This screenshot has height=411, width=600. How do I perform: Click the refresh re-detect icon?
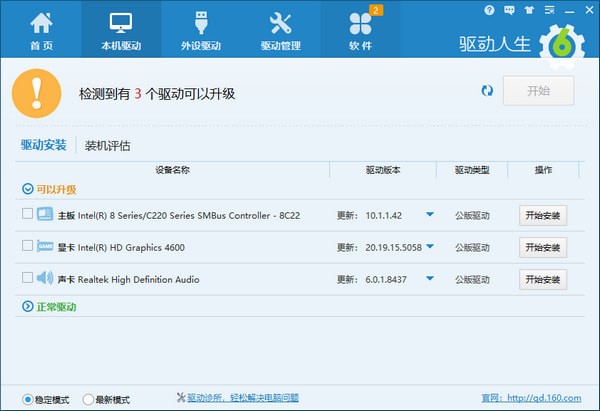pyautogui.click(x=487, y=91)
